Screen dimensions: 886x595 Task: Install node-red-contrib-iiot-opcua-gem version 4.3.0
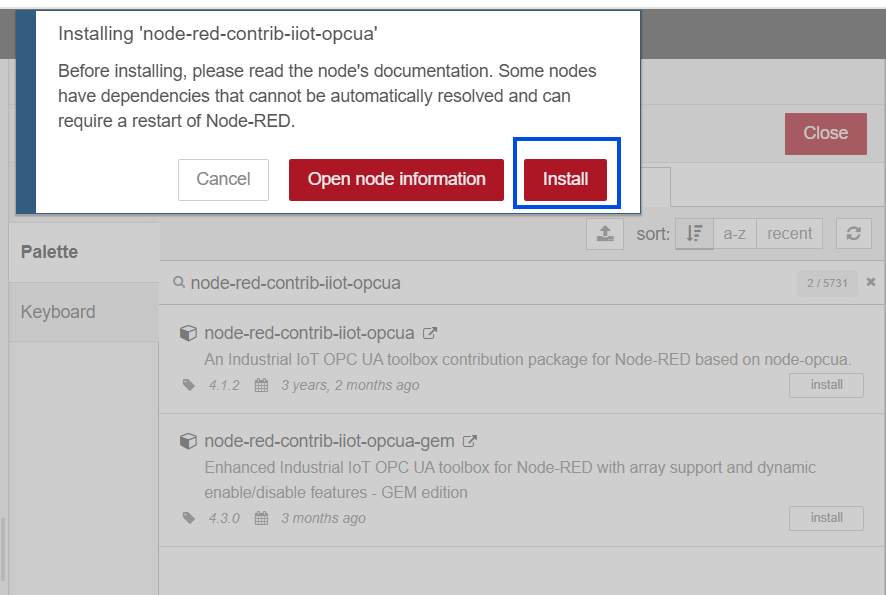click(826, 518)
